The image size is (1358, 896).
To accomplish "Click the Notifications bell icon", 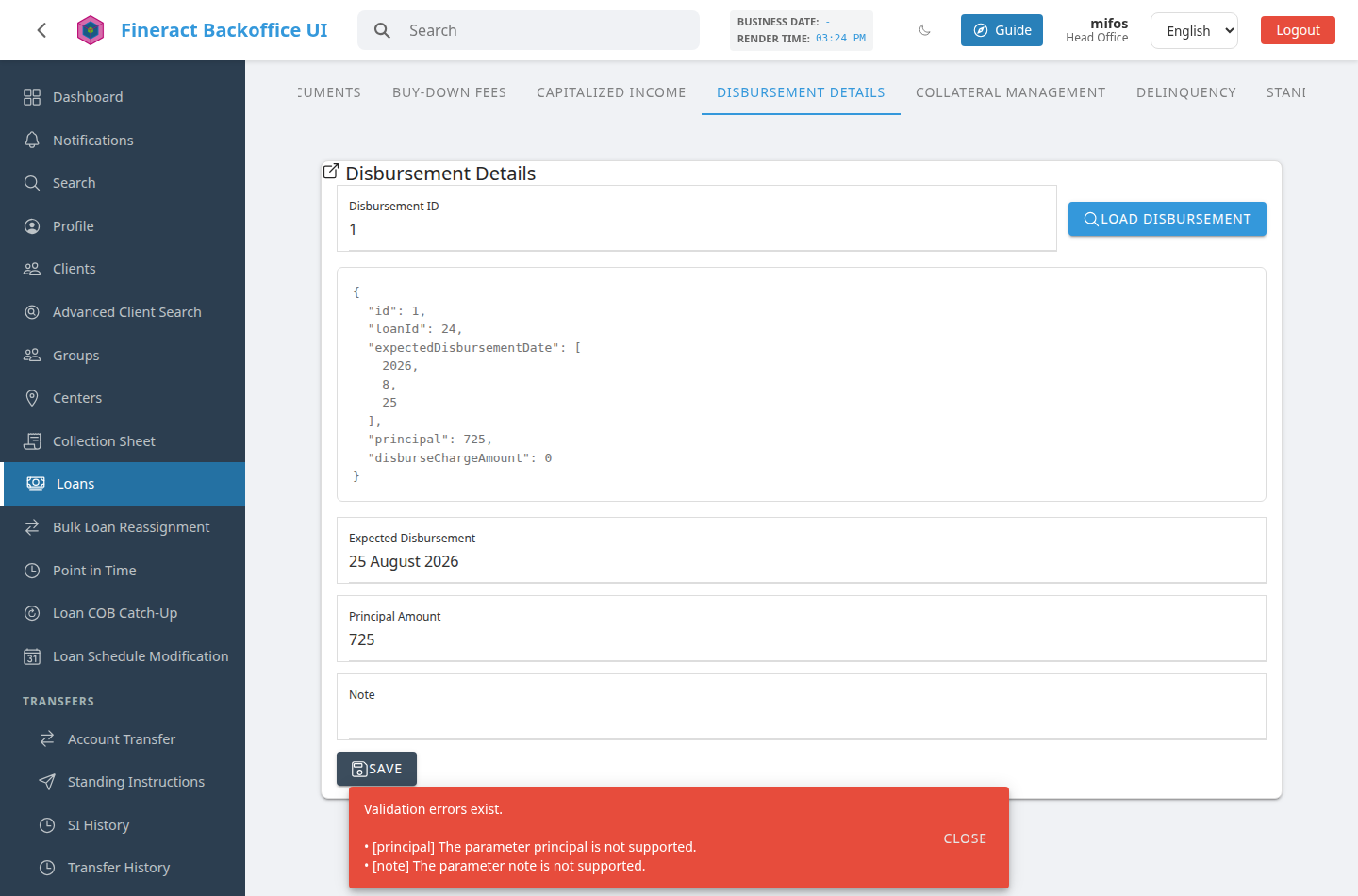I will (32, 140).
